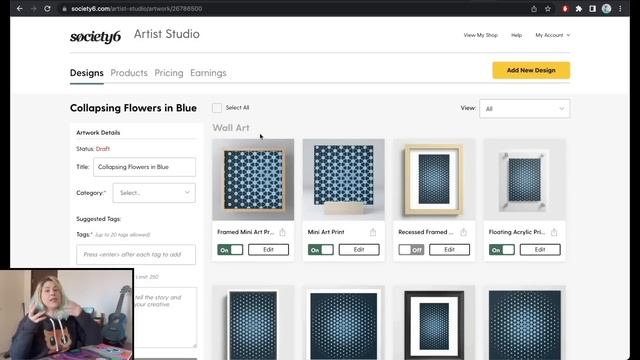This screenshot has width=640, height=360.
Task: Reload the page with refresh icon
Action: click(47, 9)
